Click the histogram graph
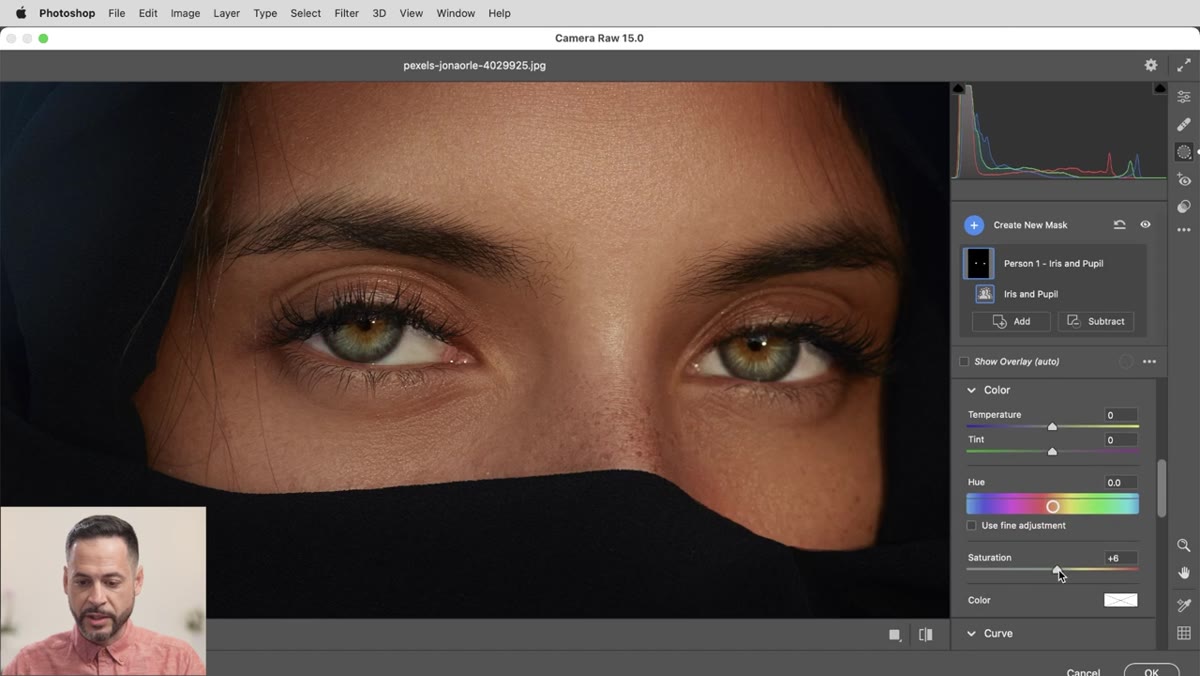Image resolution: width=1200 pixels, height=676 pixels. tap(1059, 131)
